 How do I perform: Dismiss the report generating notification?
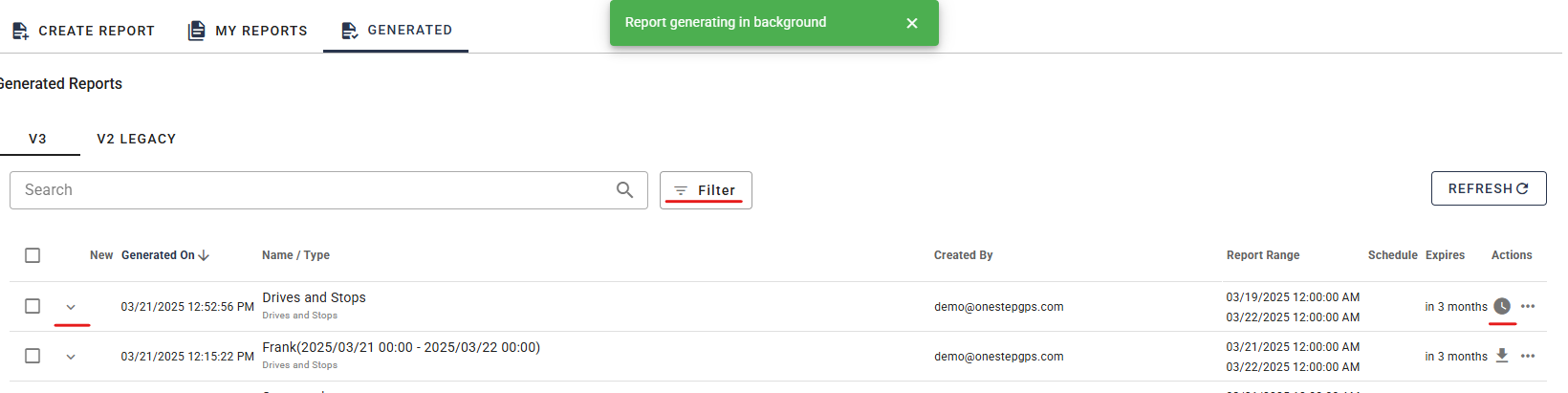coord(912,23)
